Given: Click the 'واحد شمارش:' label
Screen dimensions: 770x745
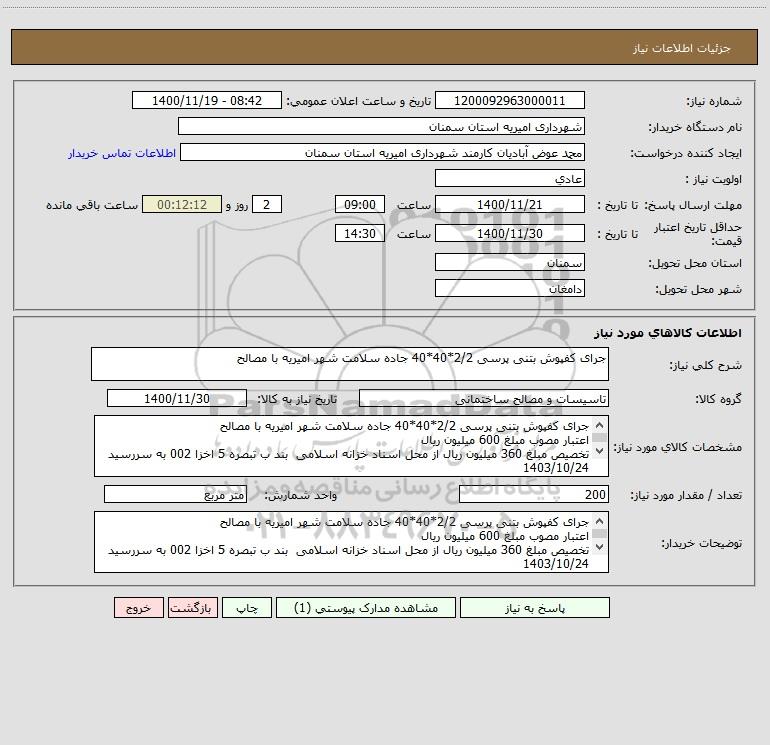Looking at the screenshot, I should [301, 496].
